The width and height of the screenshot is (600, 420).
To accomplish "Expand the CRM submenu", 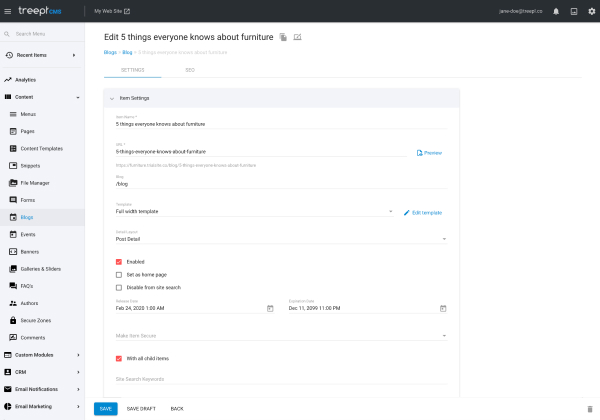I will 78,372.
